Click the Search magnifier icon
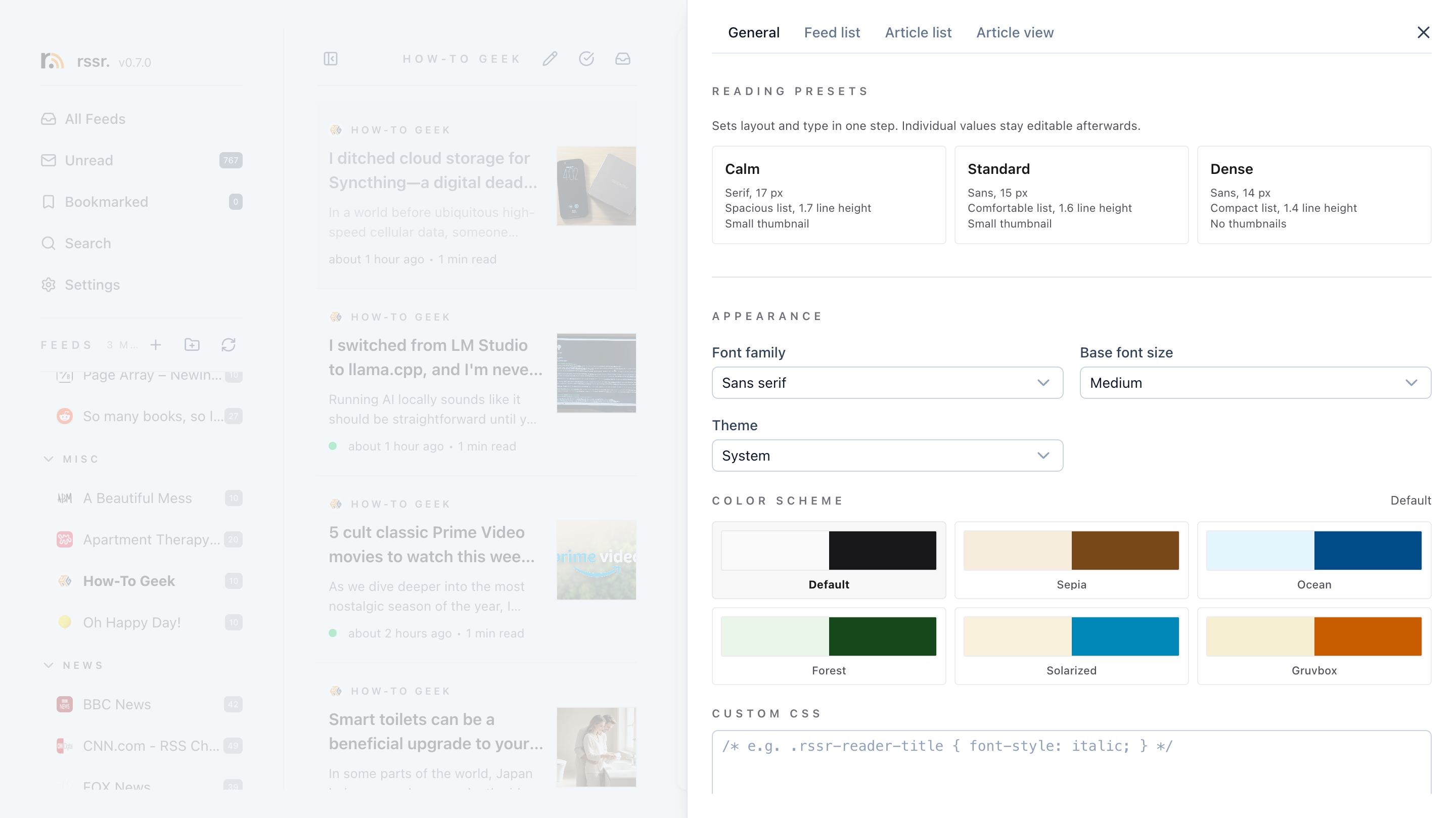1456x818 pixels. [49, 243]
